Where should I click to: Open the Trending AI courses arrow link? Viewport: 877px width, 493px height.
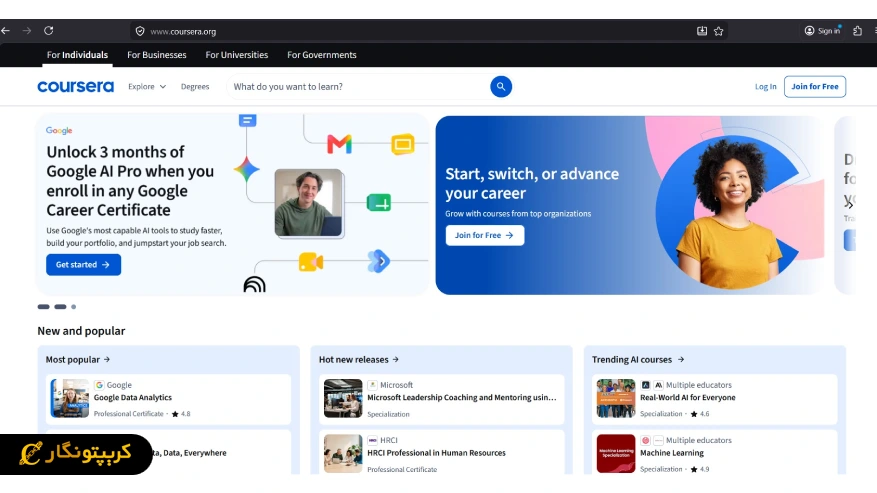[638, 360]
